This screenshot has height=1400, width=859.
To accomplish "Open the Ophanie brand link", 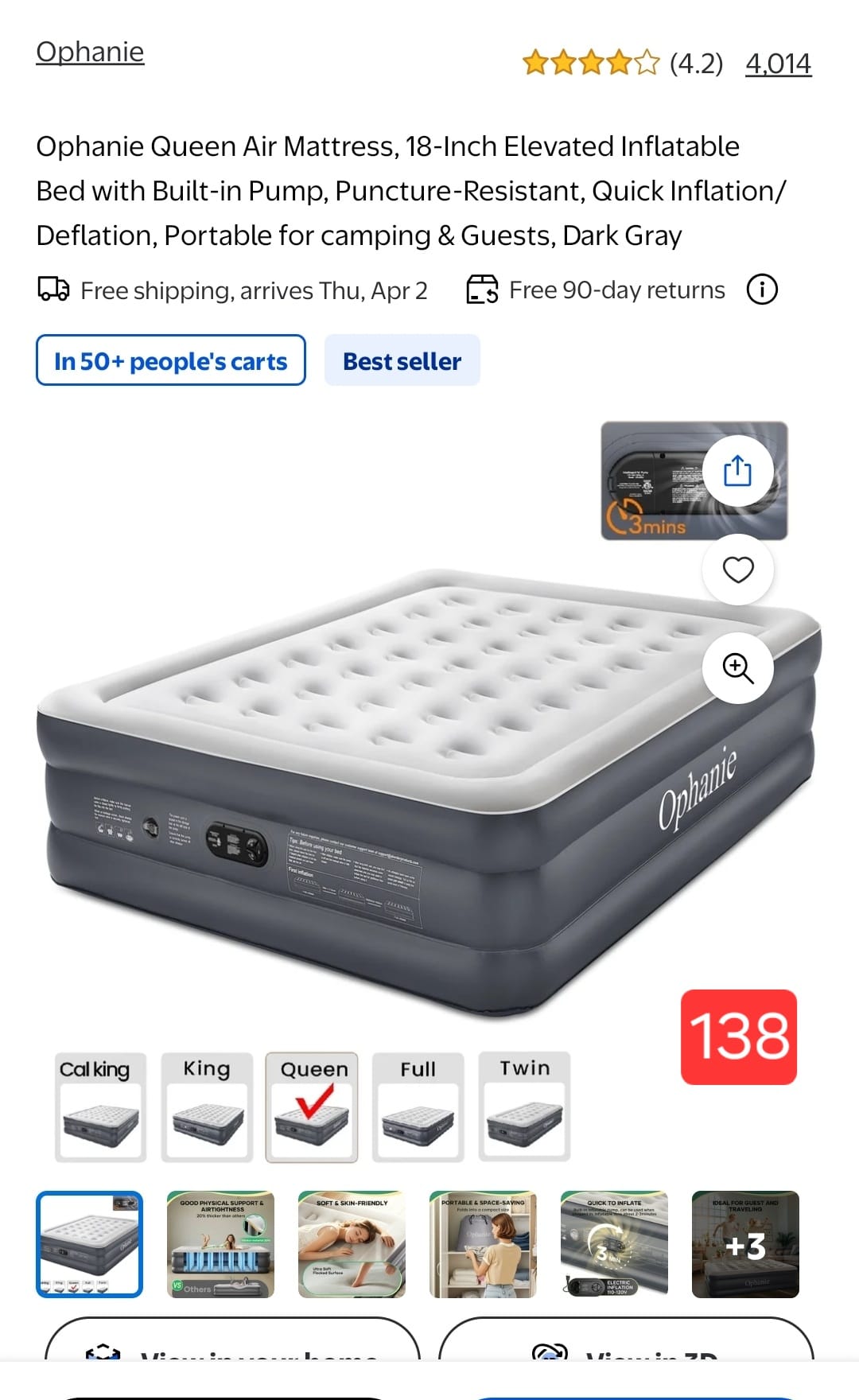I will point(90,52).
